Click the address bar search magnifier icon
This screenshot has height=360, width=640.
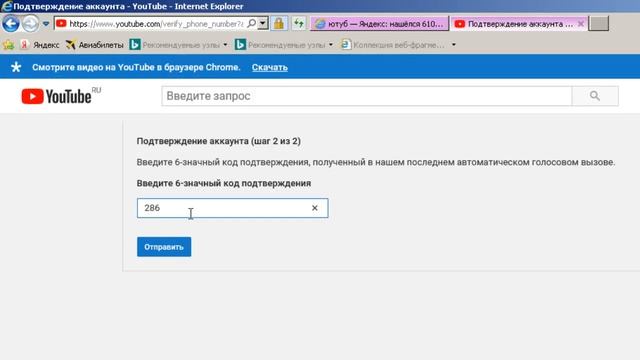point(251,24)
